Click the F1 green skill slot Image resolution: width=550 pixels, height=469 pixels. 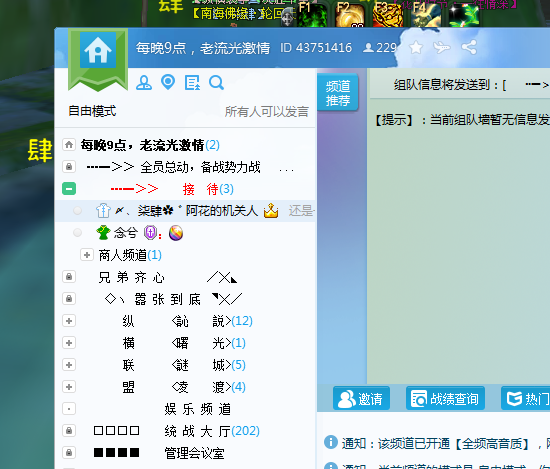pos(311,15)
